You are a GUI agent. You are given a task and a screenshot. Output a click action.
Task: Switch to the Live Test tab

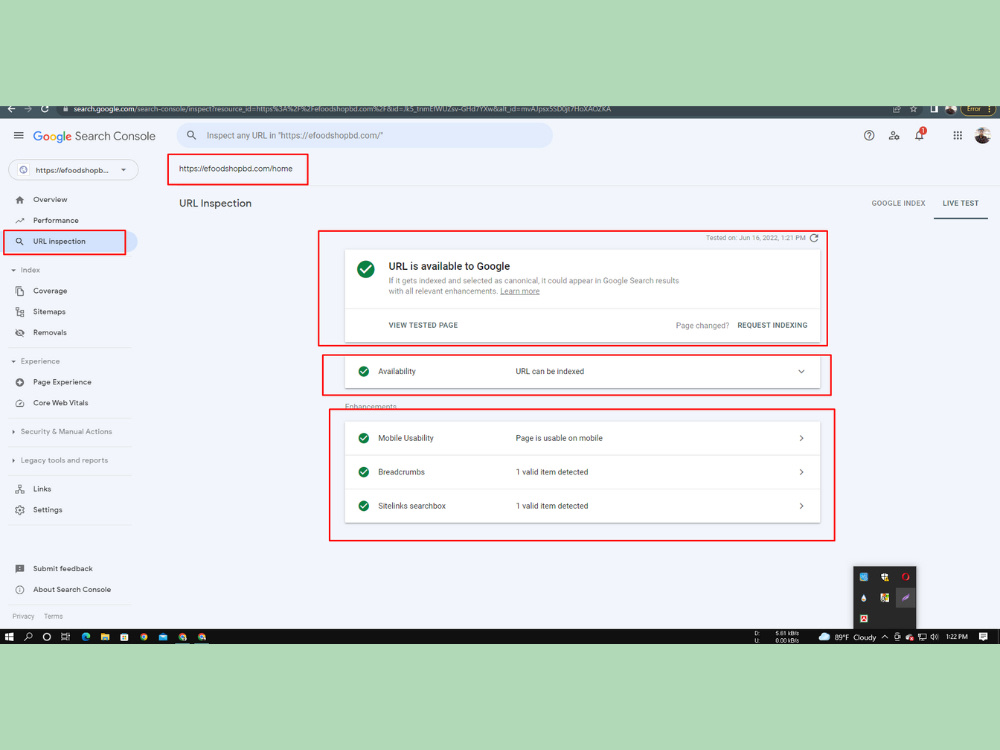tap(960, 203)
